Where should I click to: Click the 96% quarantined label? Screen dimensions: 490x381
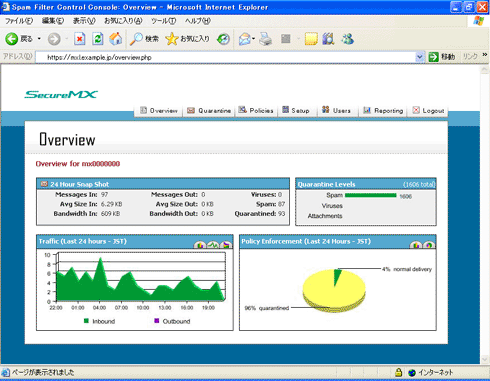(267, 308)
